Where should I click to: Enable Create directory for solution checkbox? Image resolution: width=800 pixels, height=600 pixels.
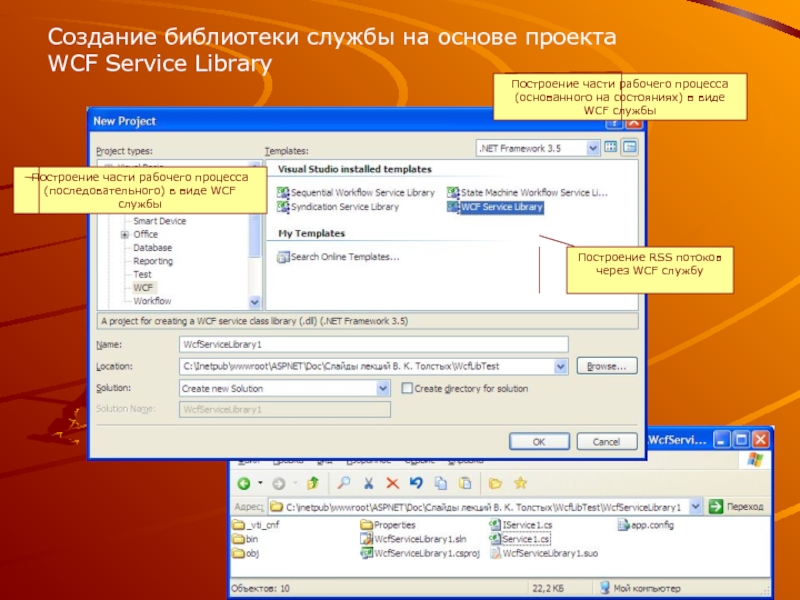(x=407, y=388)
